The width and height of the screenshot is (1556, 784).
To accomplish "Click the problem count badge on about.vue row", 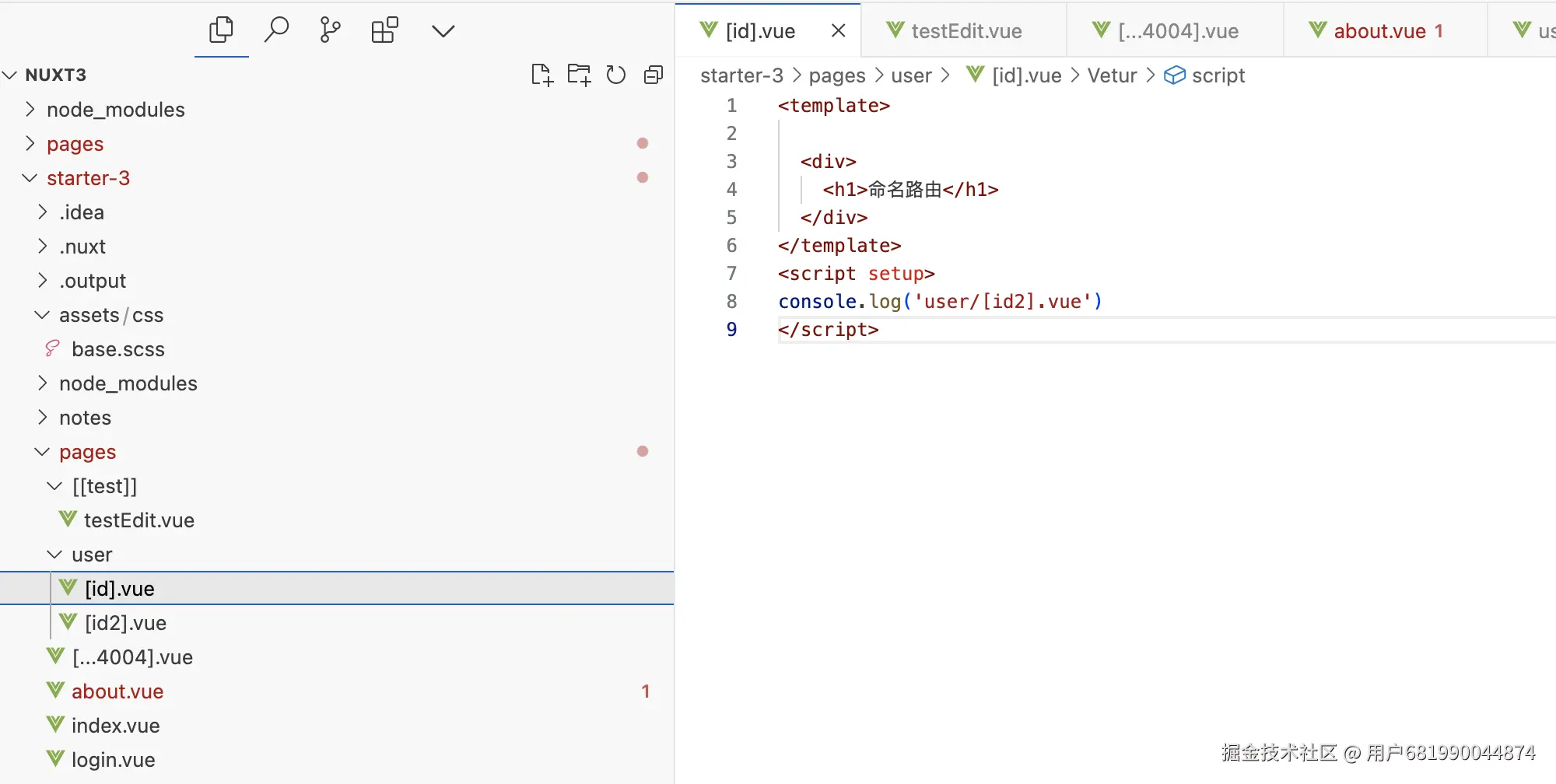I will [645, 691].
